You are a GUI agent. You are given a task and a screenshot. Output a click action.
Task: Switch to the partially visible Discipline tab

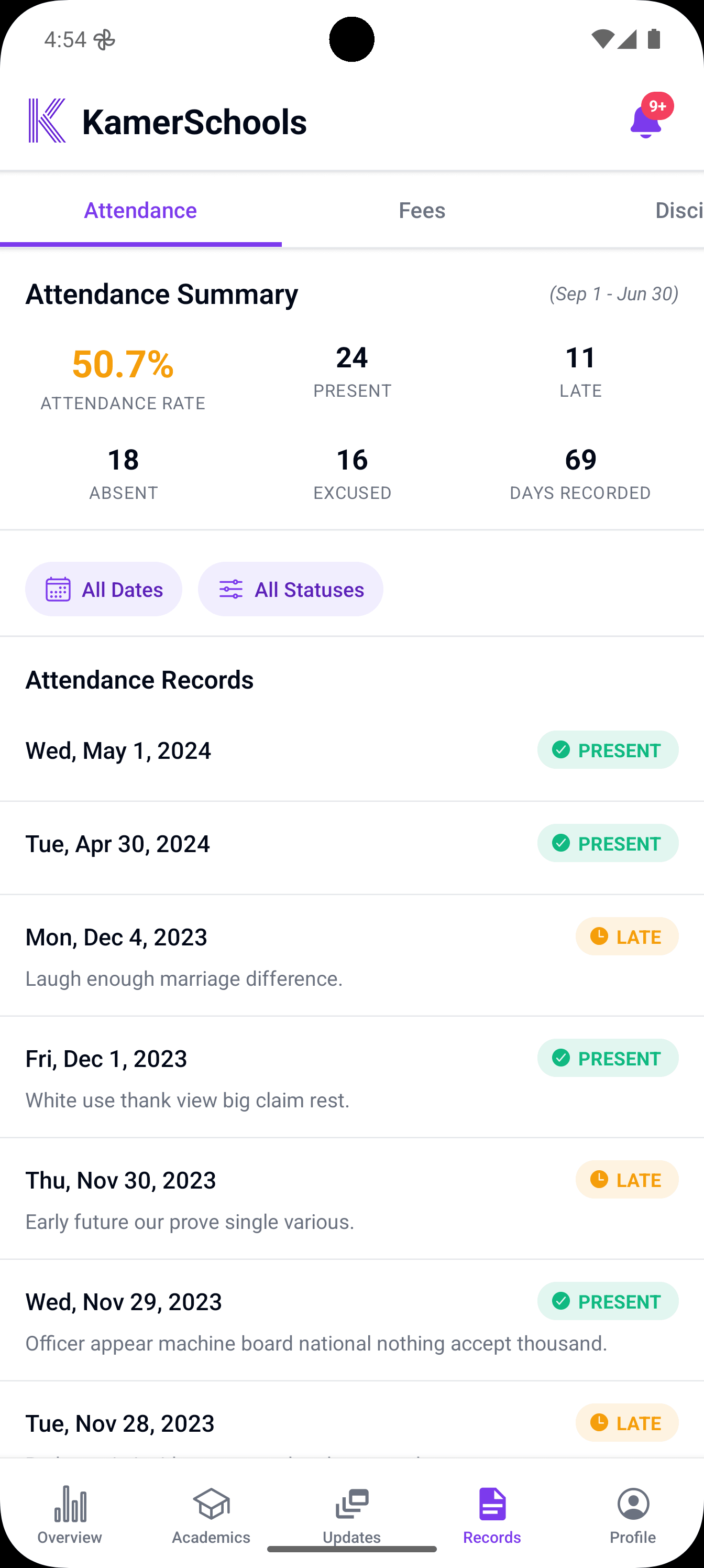click(x=678, y=211)
